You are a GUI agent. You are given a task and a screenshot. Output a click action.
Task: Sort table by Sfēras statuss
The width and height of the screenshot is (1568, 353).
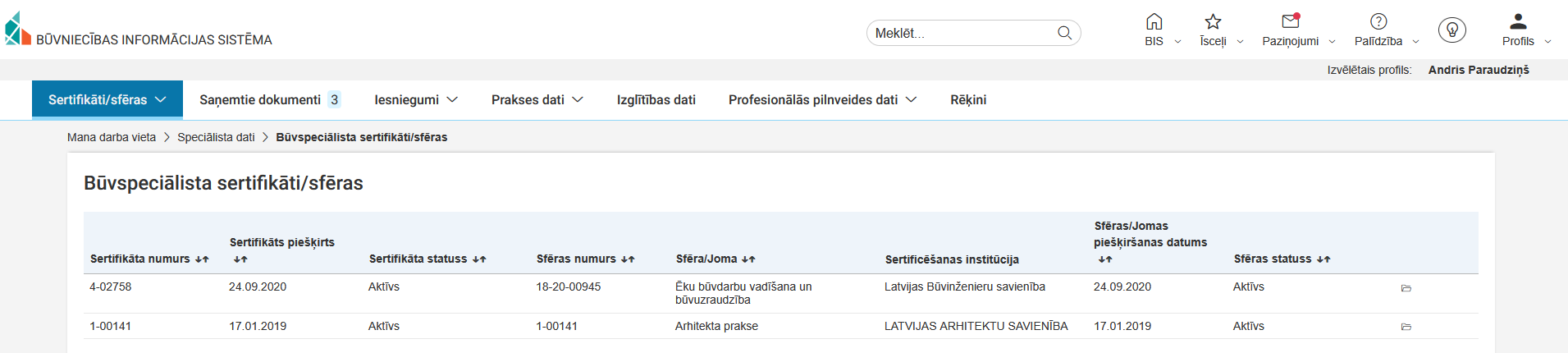1323,259
